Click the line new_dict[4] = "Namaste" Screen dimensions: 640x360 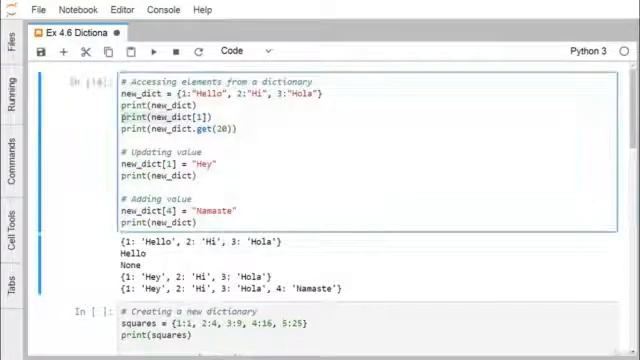(178, 211)
